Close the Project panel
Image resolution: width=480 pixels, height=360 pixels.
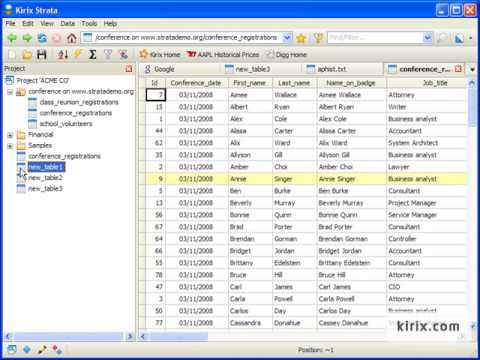(129, 69)
